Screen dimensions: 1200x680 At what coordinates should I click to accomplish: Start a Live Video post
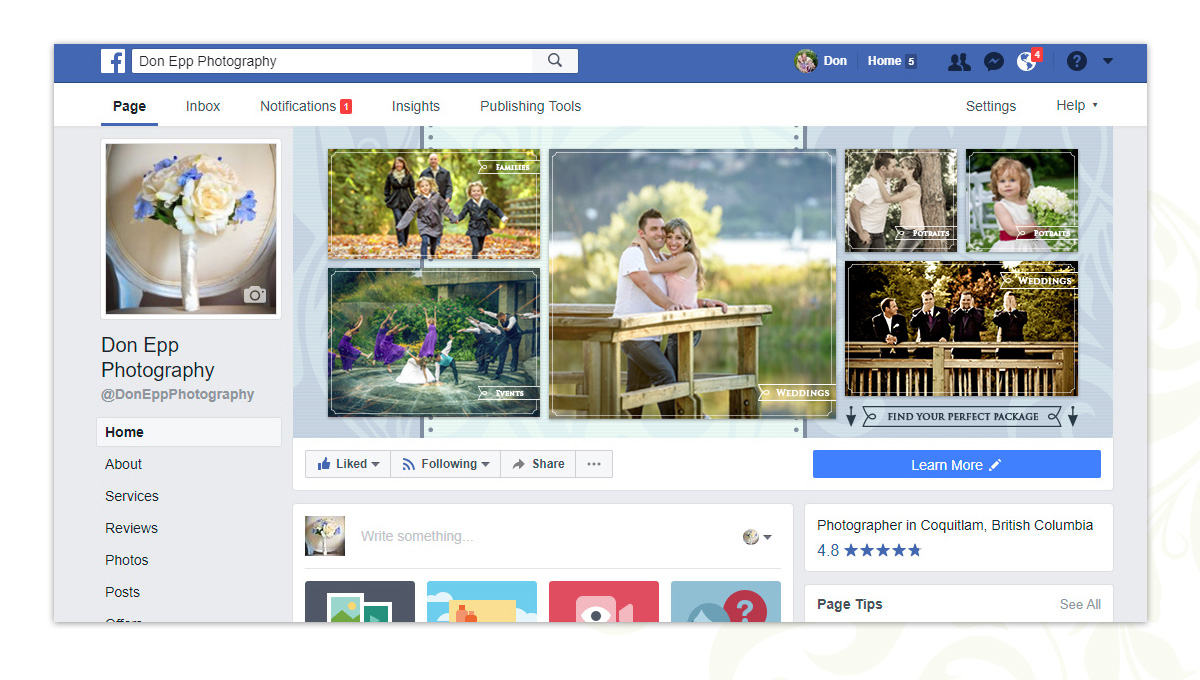(604, 602)
